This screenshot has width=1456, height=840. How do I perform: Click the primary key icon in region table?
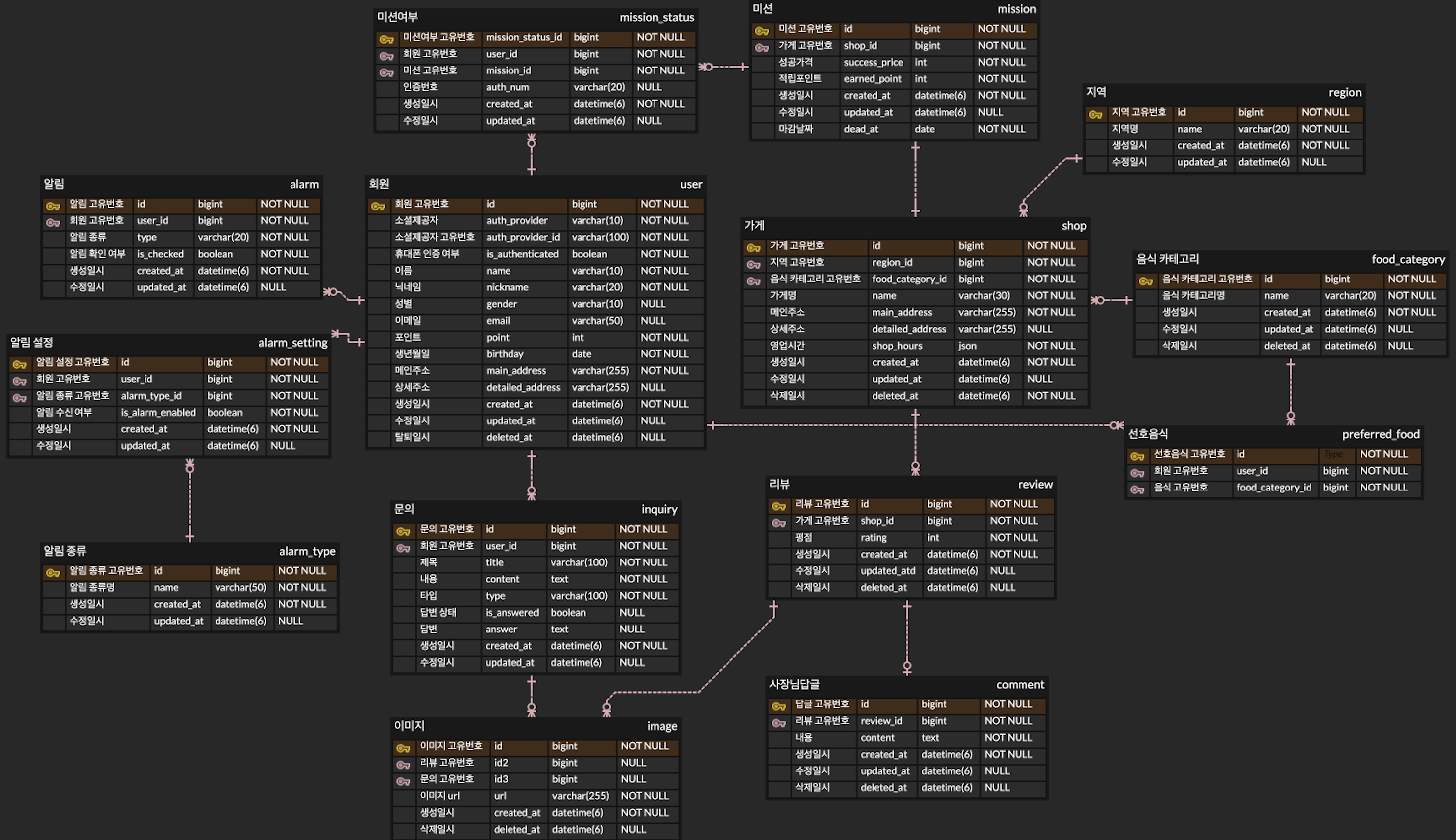point(1095,114)
